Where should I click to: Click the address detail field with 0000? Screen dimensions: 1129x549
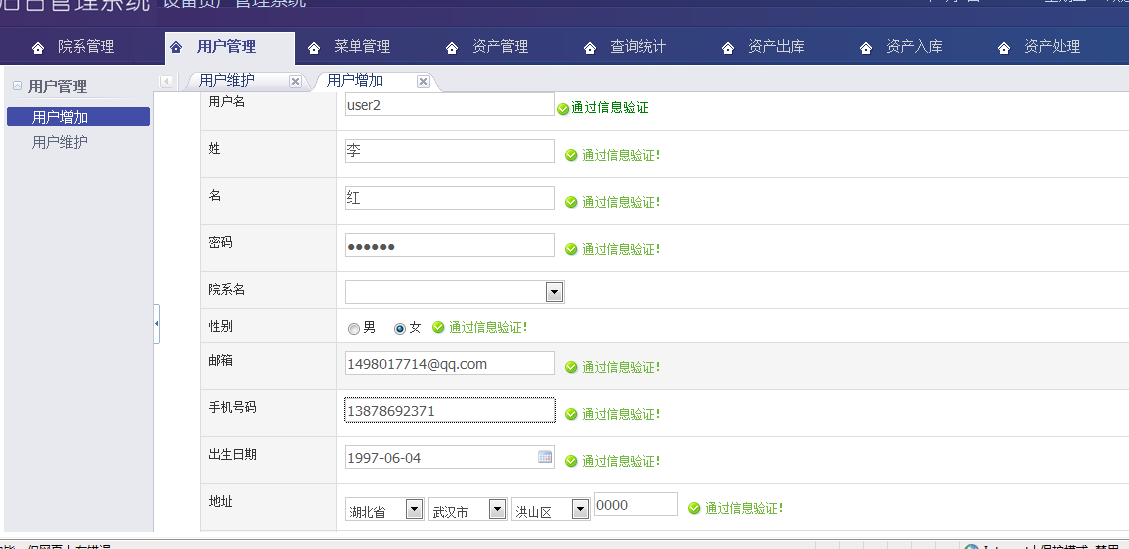(x=636, y=504)
